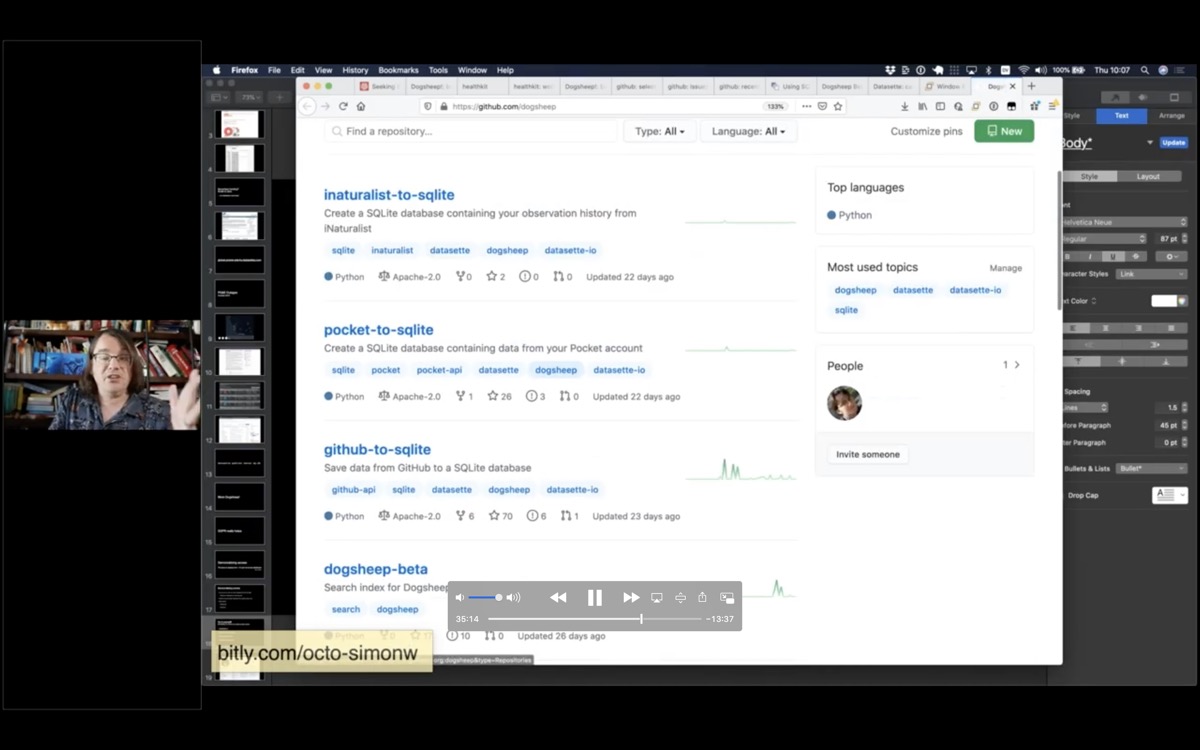The image size is (1200, 750).
Task: Toggle picture-in-picture in video controls
Action: click(727, 598)
